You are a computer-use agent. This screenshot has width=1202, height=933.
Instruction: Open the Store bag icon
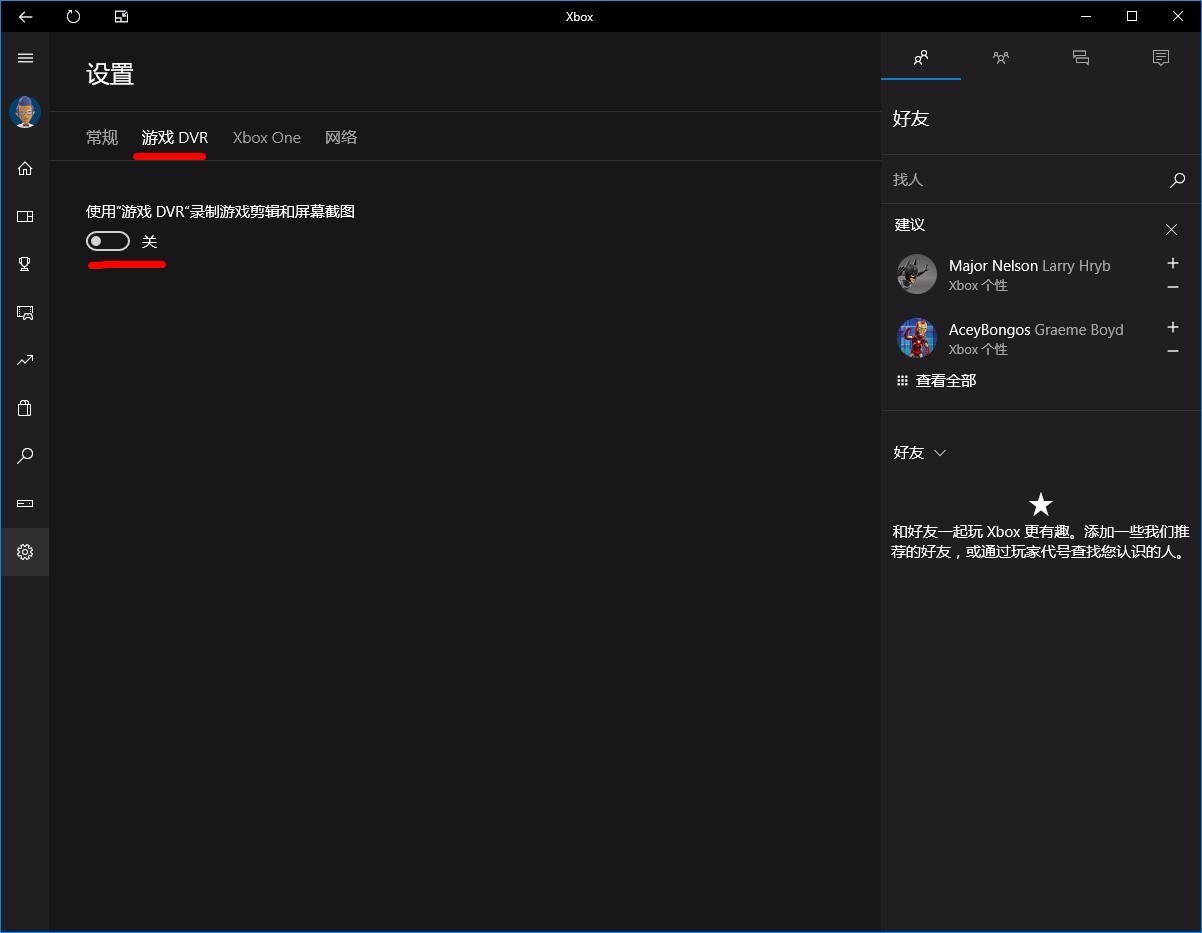pyautogui.click(x=25, y=408)
